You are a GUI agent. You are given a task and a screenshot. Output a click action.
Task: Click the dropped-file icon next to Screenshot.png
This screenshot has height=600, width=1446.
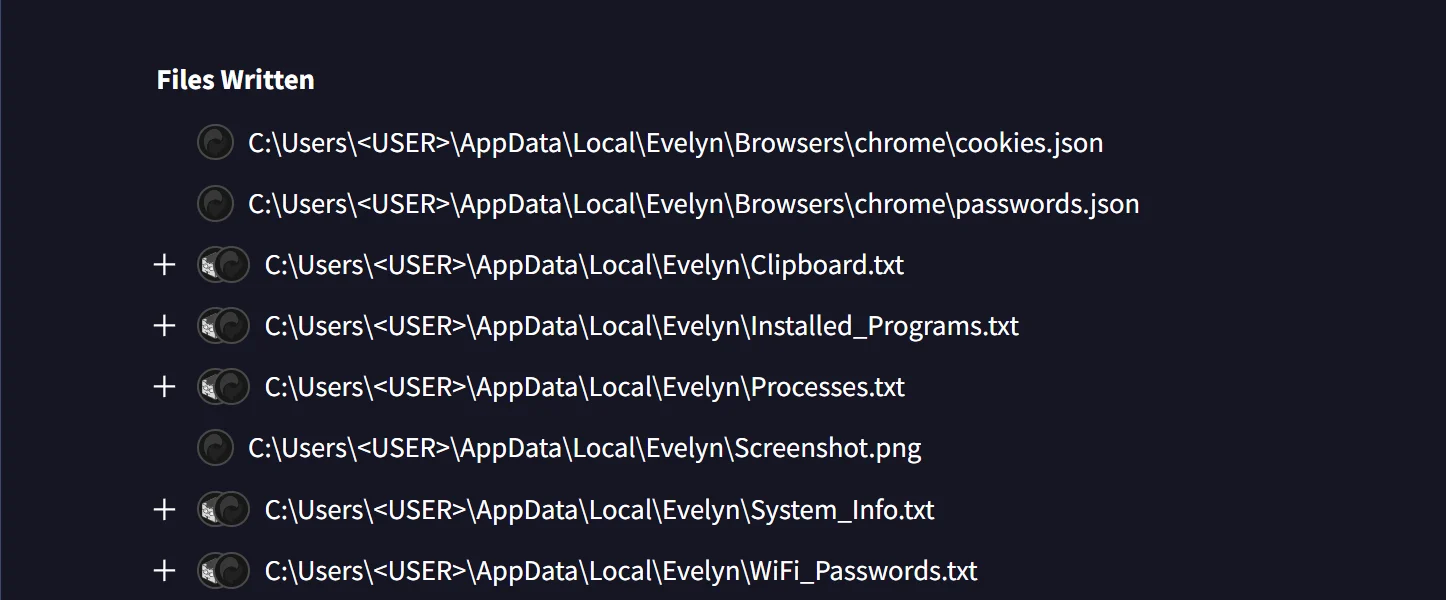coord(215,448)
